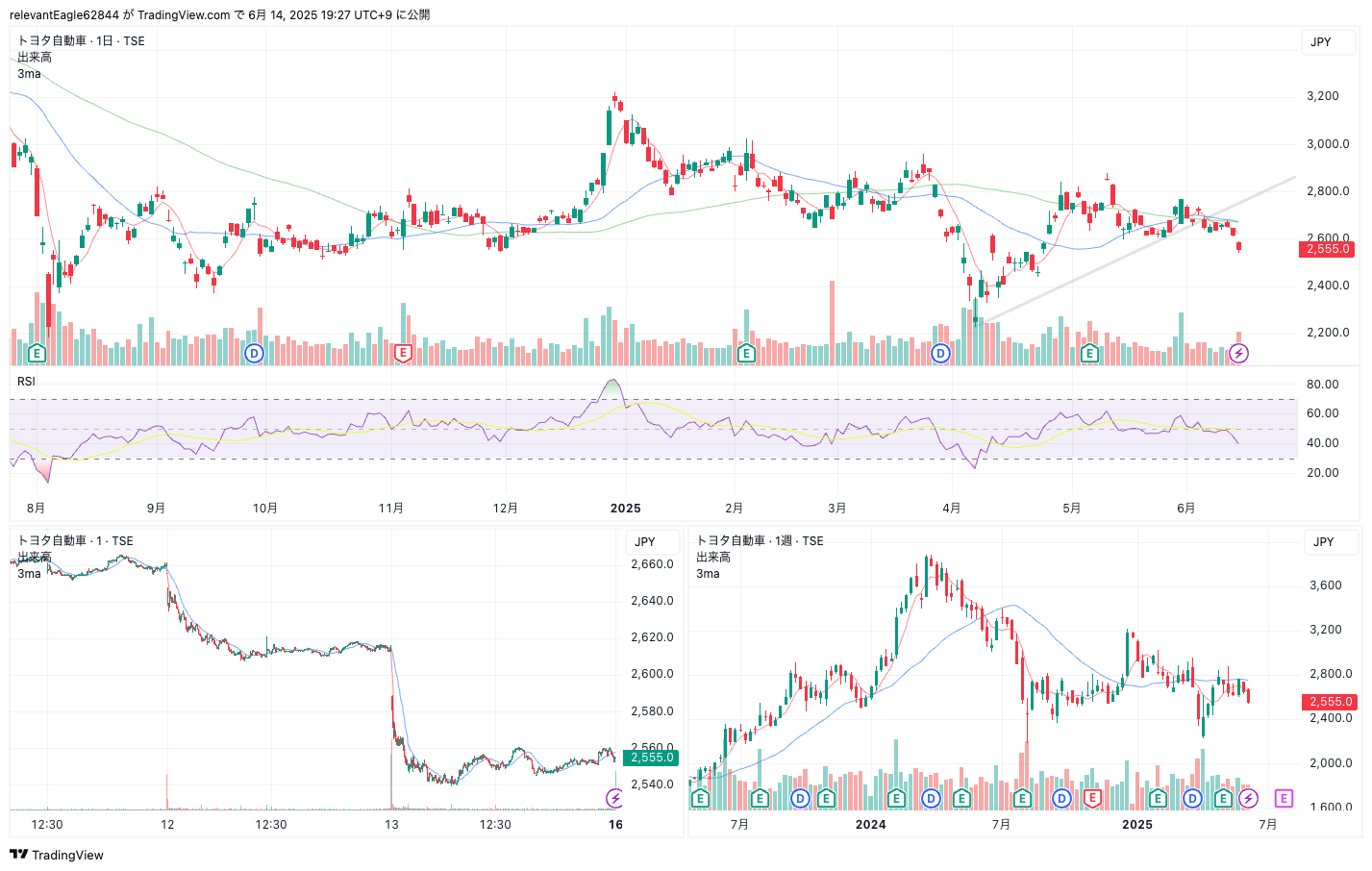Click the 6月 date label on the daily chart time axis
This screenshot has width=1372, height=871.
pyautogui.click(x=1185, y=509)
